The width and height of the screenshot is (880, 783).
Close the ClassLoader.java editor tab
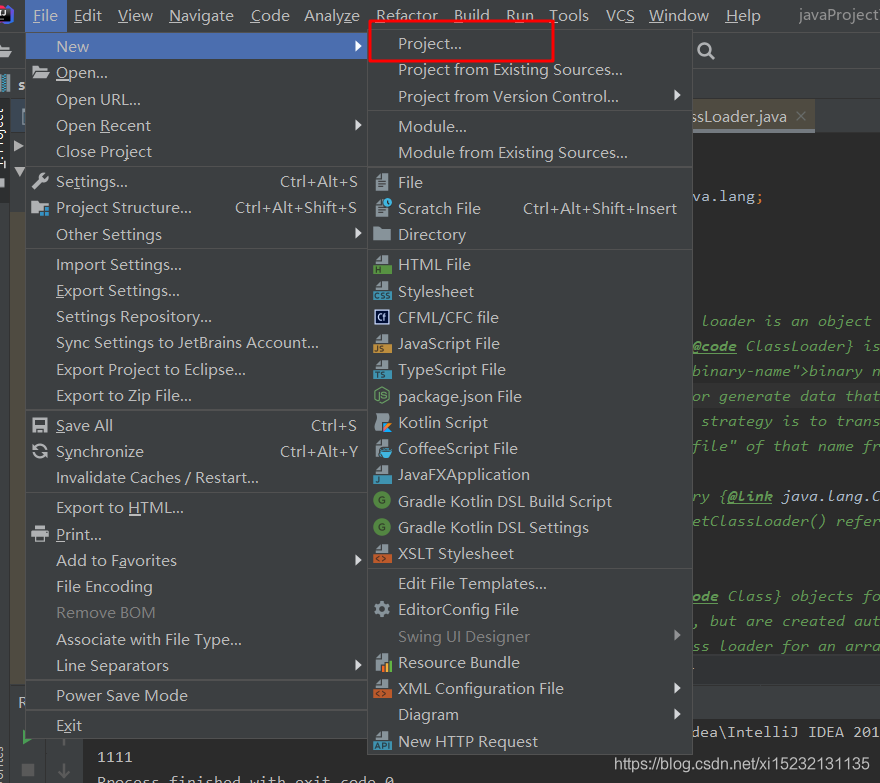[801, 116]
